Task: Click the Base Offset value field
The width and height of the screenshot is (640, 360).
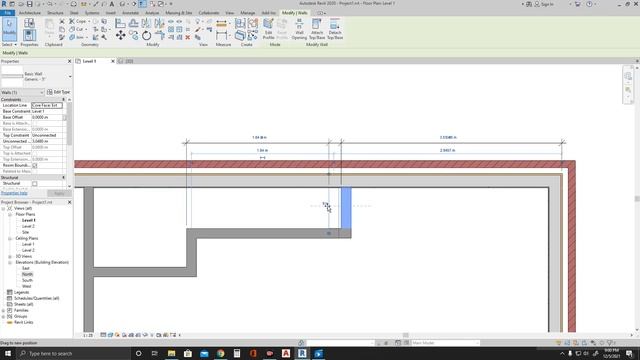Action: pyautogui.click(x=47, y=117)
